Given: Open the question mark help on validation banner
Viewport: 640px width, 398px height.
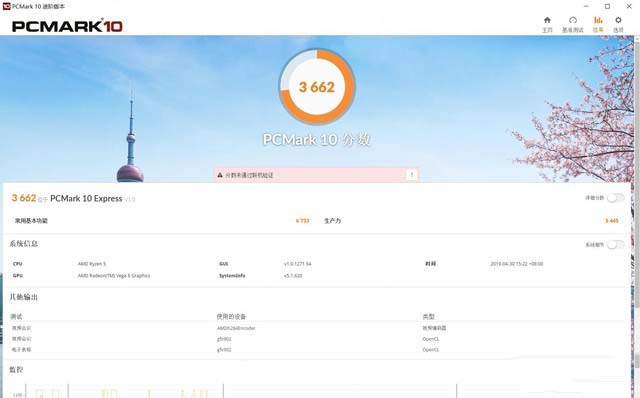Looking at the screenshot, I should pos(412,175).
